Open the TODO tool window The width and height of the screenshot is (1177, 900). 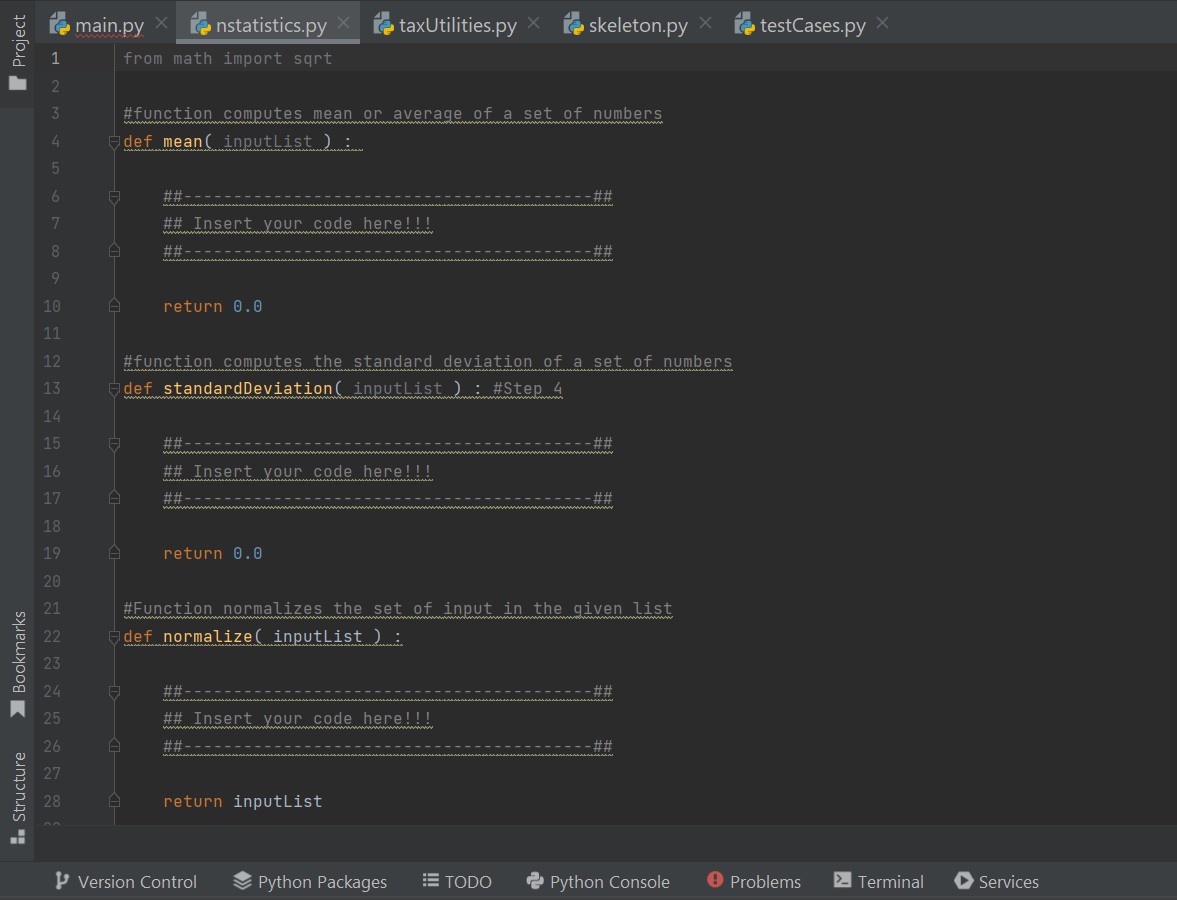(457, 881)
